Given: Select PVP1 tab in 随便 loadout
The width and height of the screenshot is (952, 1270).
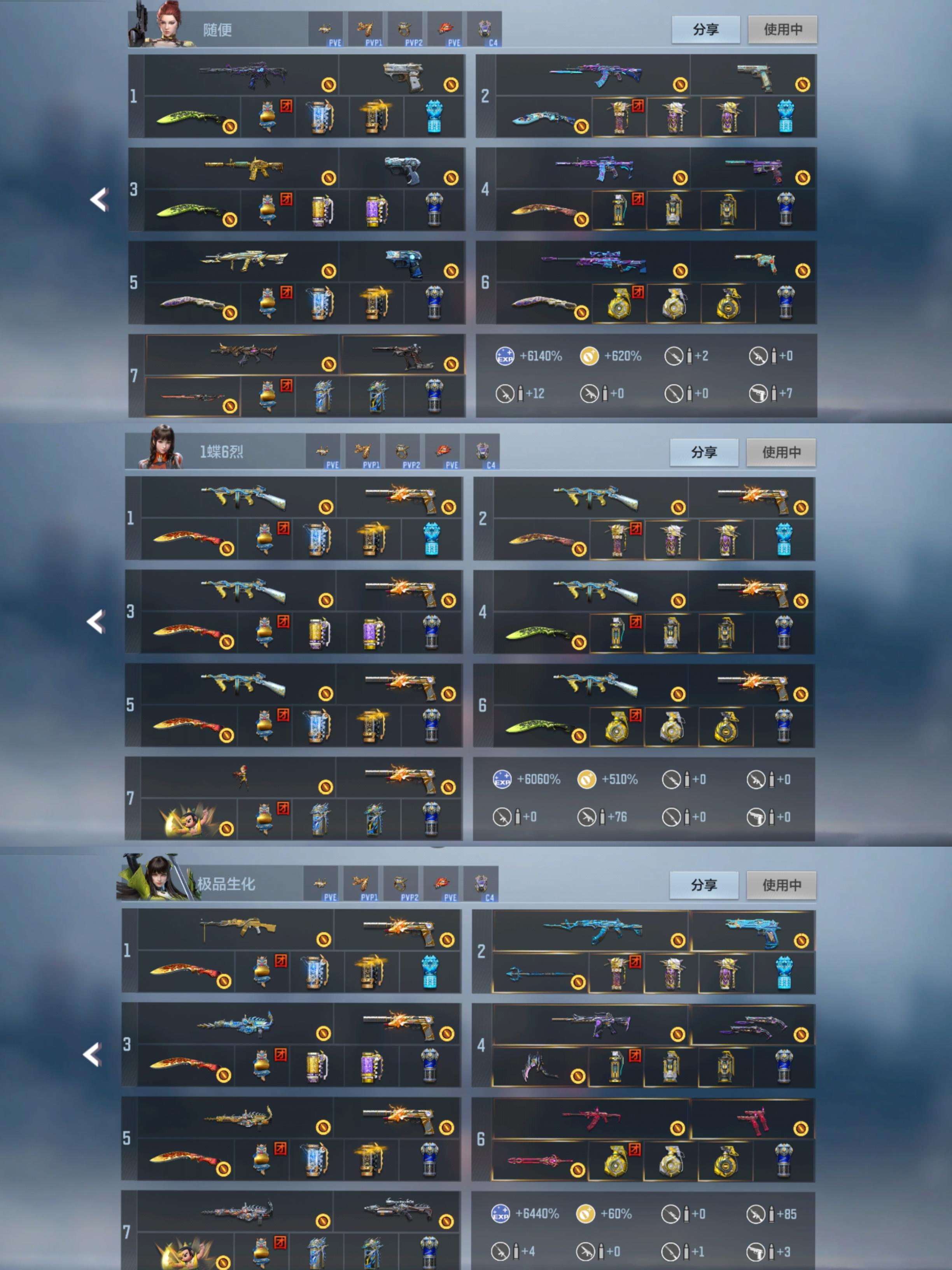Looking at the screenshot, I should 366,29.
